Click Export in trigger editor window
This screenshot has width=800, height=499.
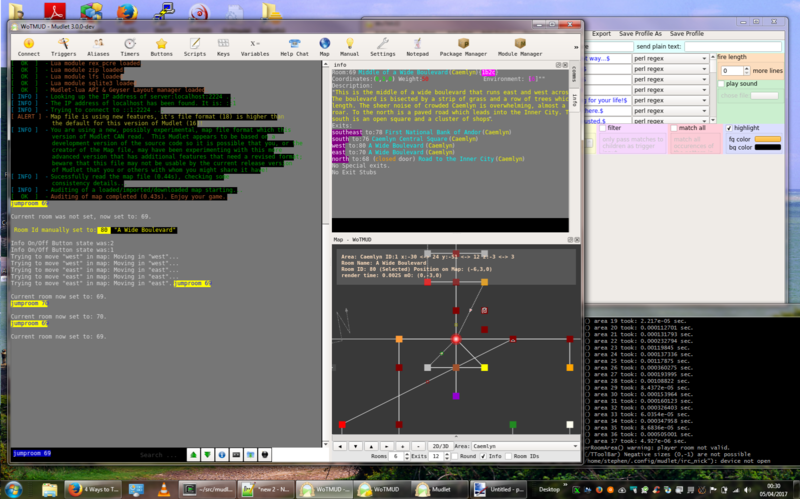click(601, 34)
